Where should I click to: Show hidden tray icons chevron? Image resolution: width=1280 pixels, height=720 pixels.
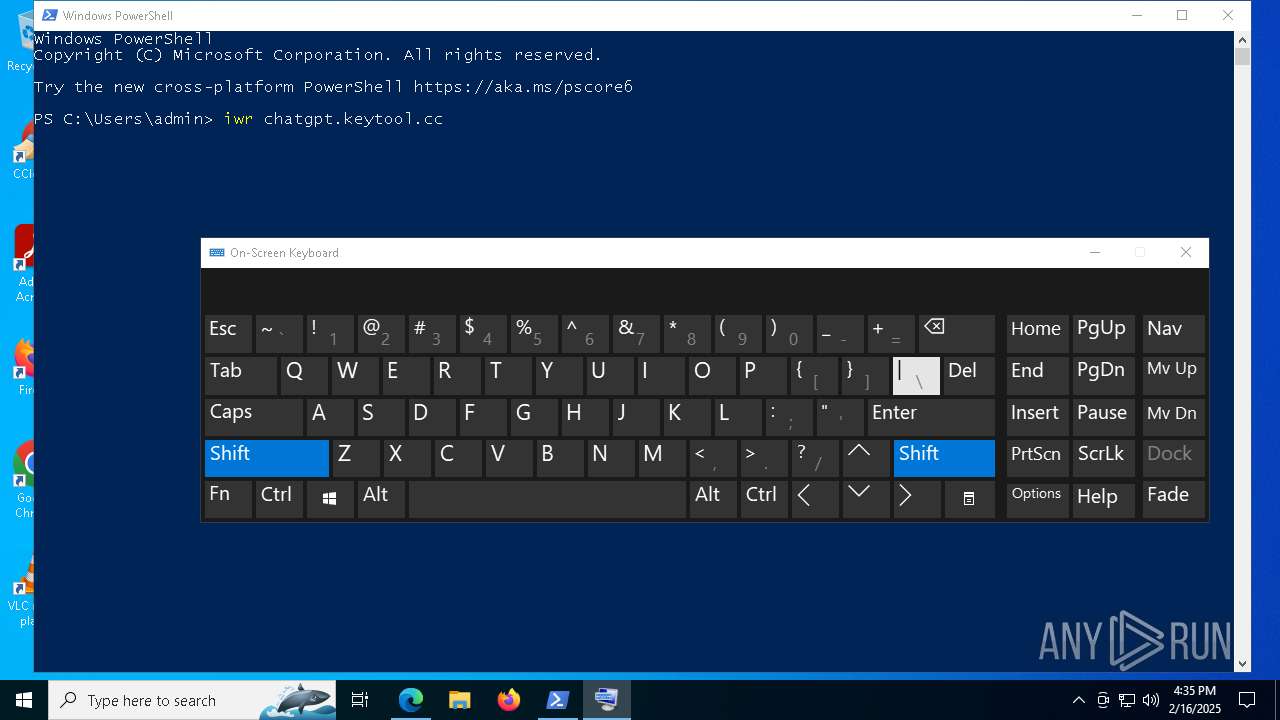pyautogui.click(x=1078, y=700)
